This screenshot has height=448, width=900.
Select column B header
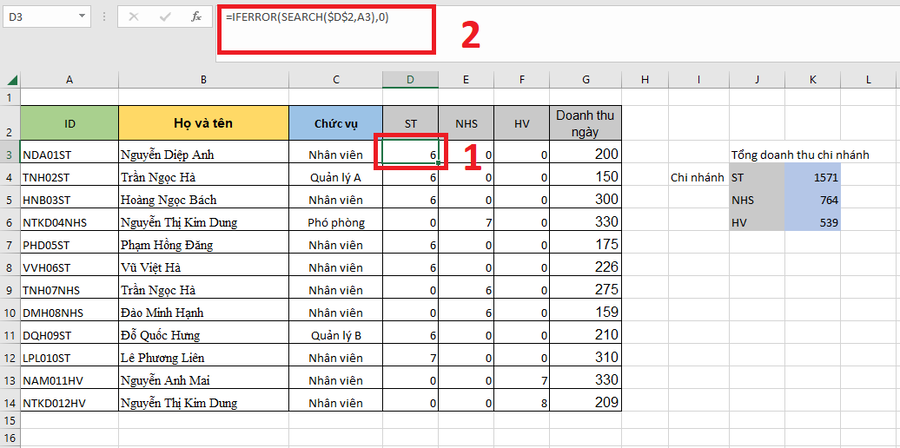point(204,80)
